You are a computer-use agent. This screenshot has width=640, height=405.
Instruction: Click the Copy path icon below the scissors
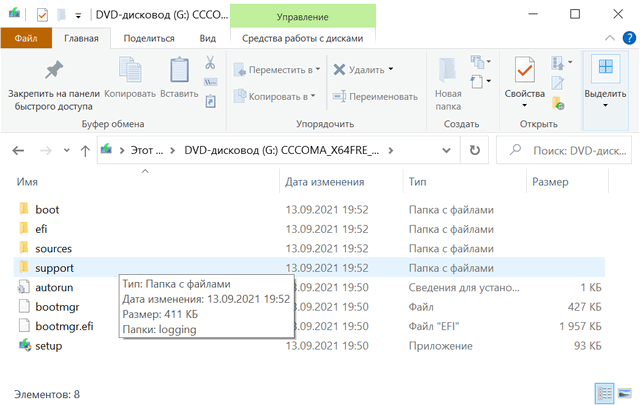pyautogui.click(x=210, y=82)
